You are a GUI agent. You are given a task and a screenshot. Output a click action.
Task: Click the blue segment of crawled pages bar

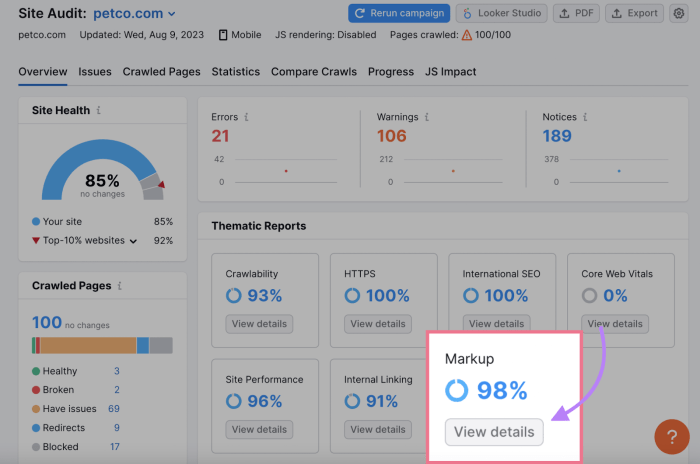(142, 346)
